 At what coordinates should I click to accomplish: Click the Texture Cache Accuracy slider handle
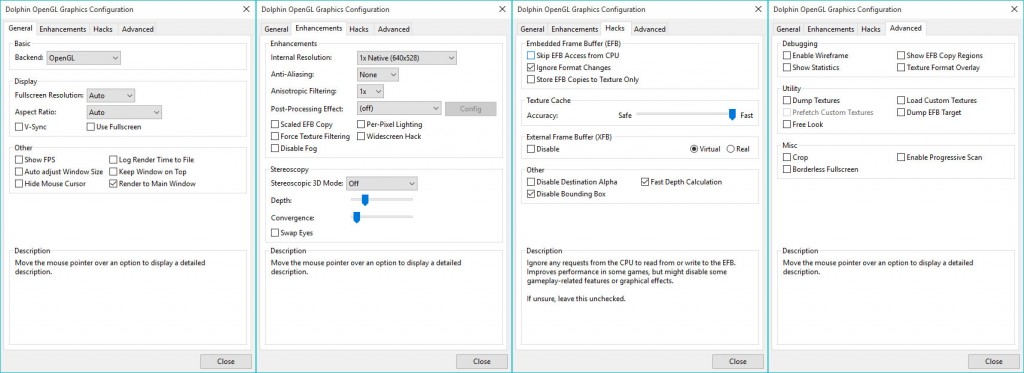732,115
